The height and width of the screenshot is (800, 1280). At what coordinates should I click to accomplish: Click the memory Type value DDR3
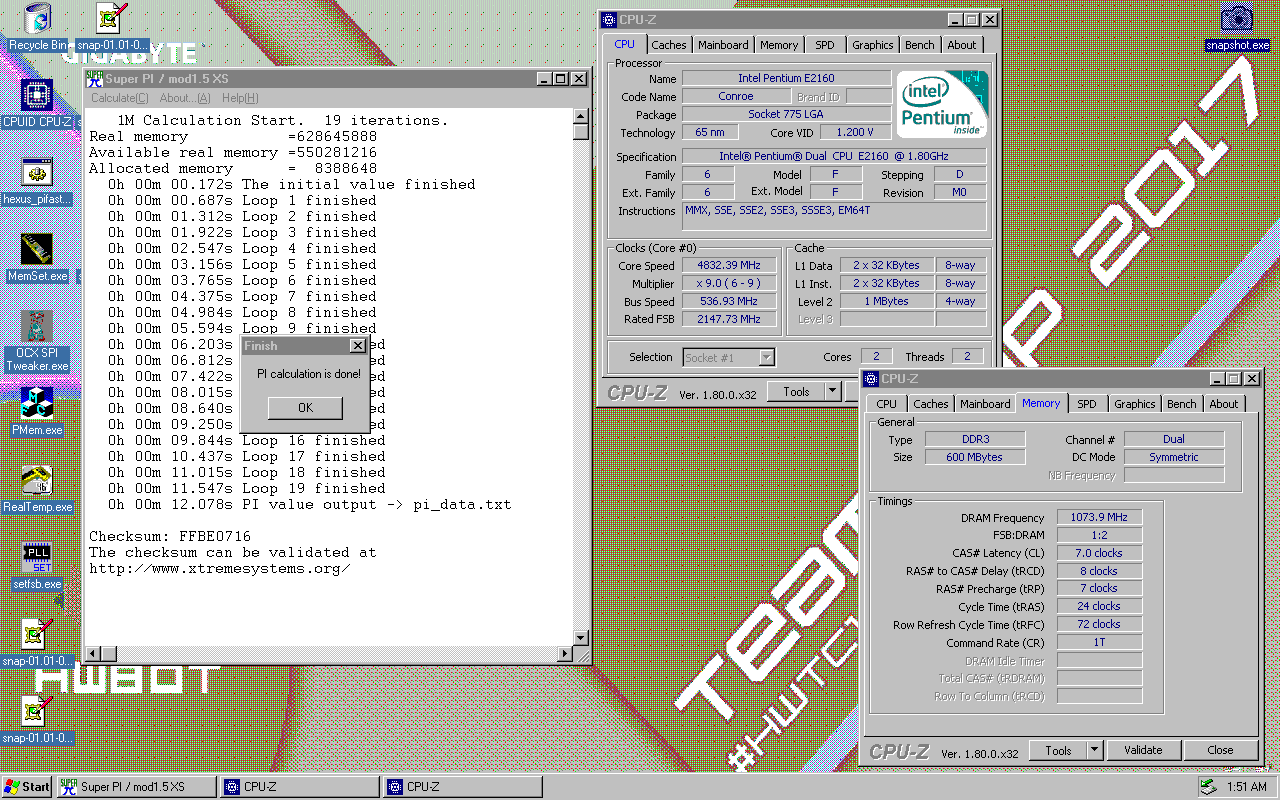975,440
